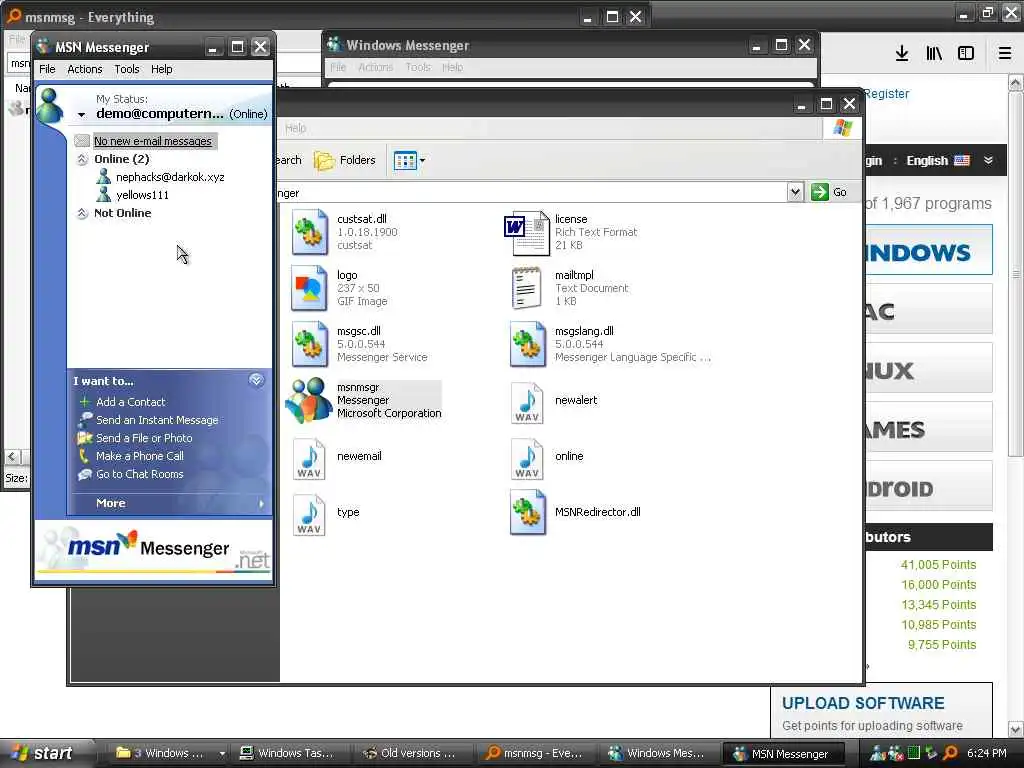Image resolution: width=1024 pixels, height=768 pixels.
Task: Click the browser scrollbar up arrow
Action: tap(1016, 83)
